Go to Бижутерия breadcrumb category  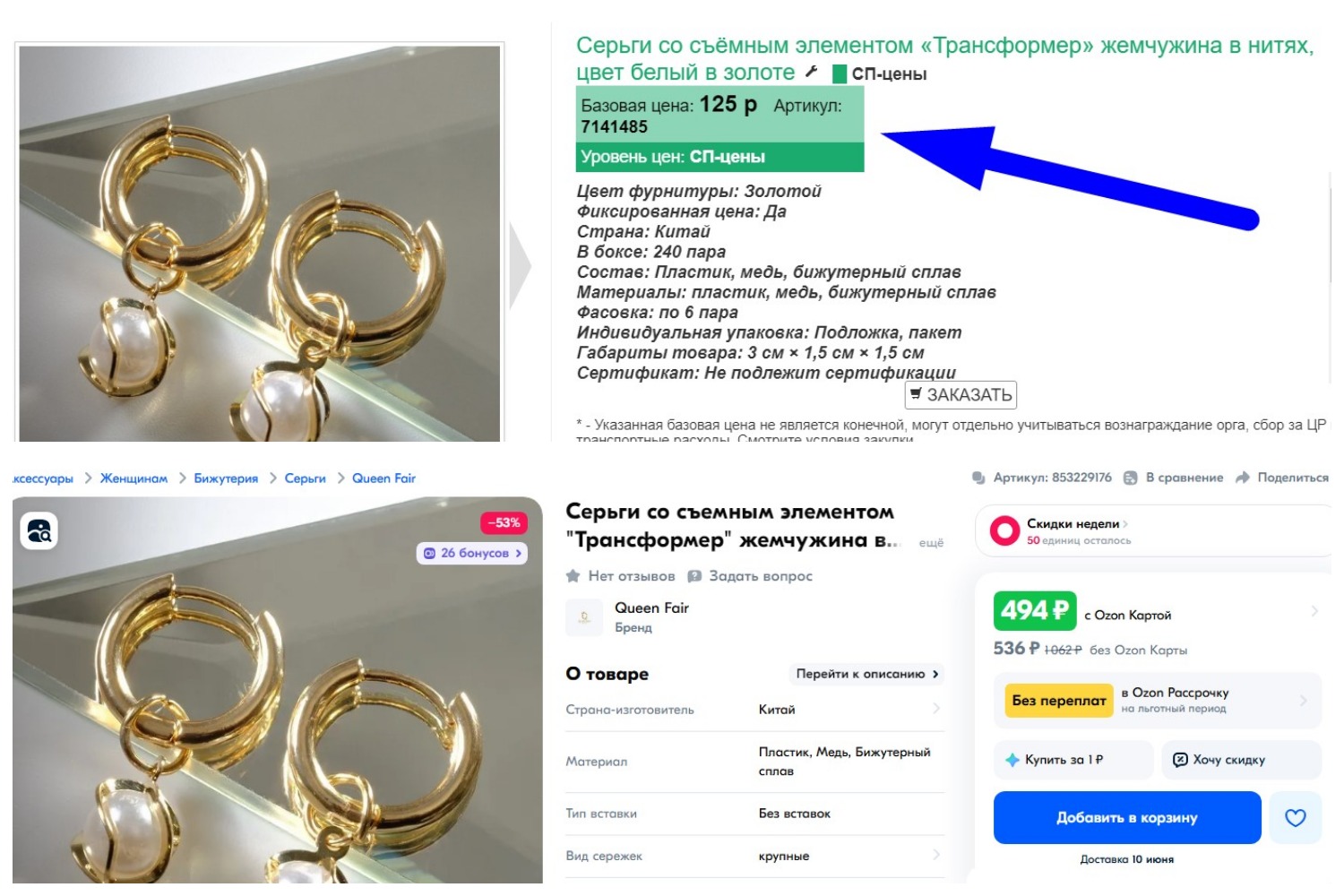click(x=226, y=478)
